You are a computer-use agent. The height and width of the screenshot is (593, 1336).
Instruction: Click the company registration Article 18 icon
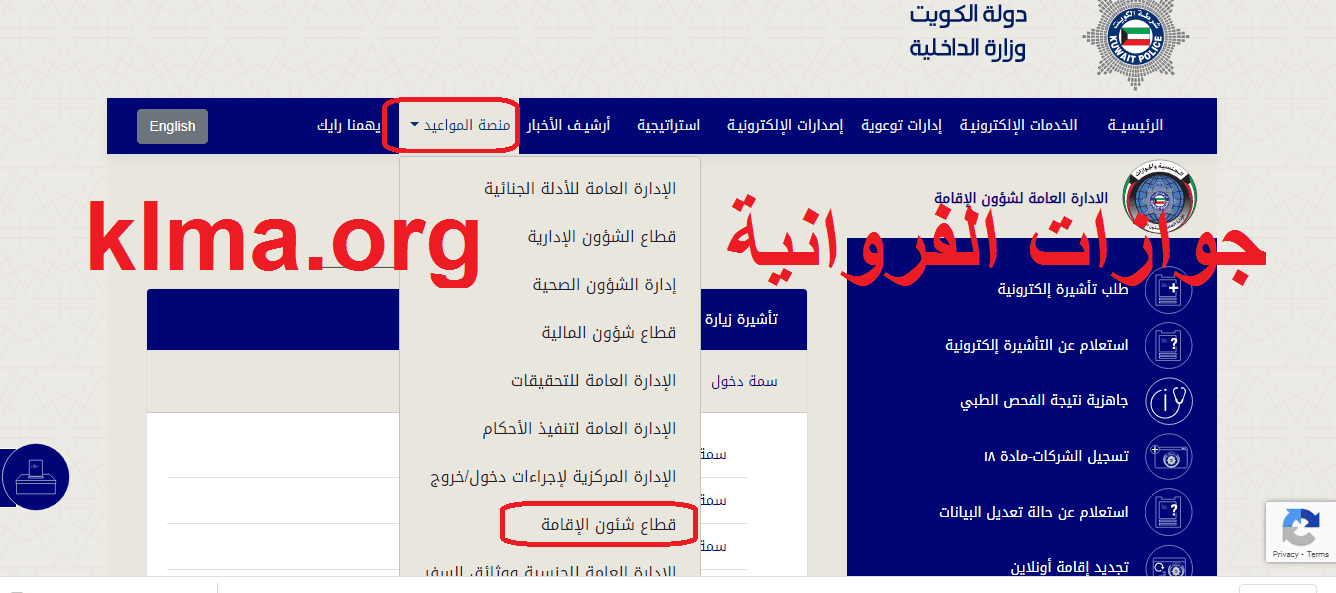[1168, 456]
